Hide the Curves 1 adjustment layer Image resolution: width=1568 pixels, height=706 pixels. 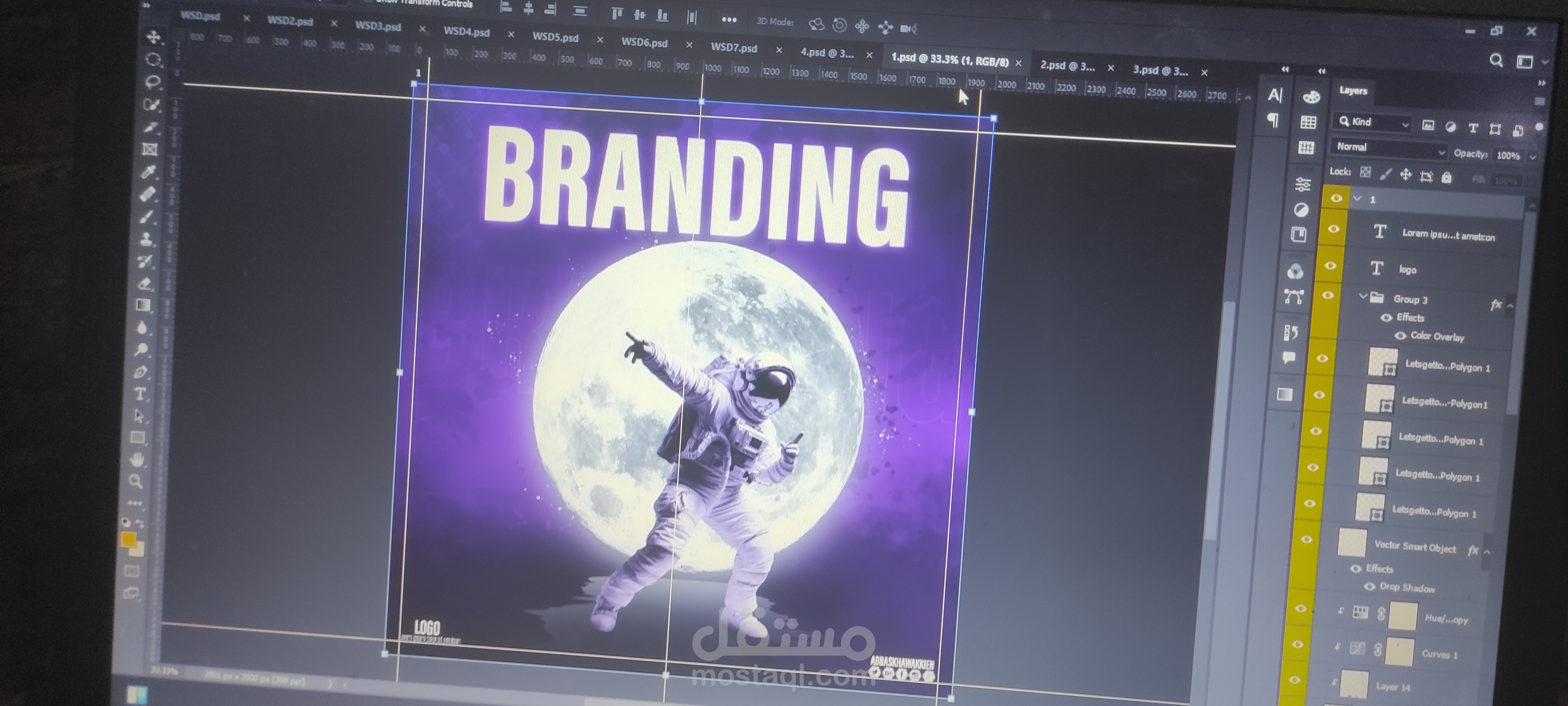click(x=1297, y=644)
